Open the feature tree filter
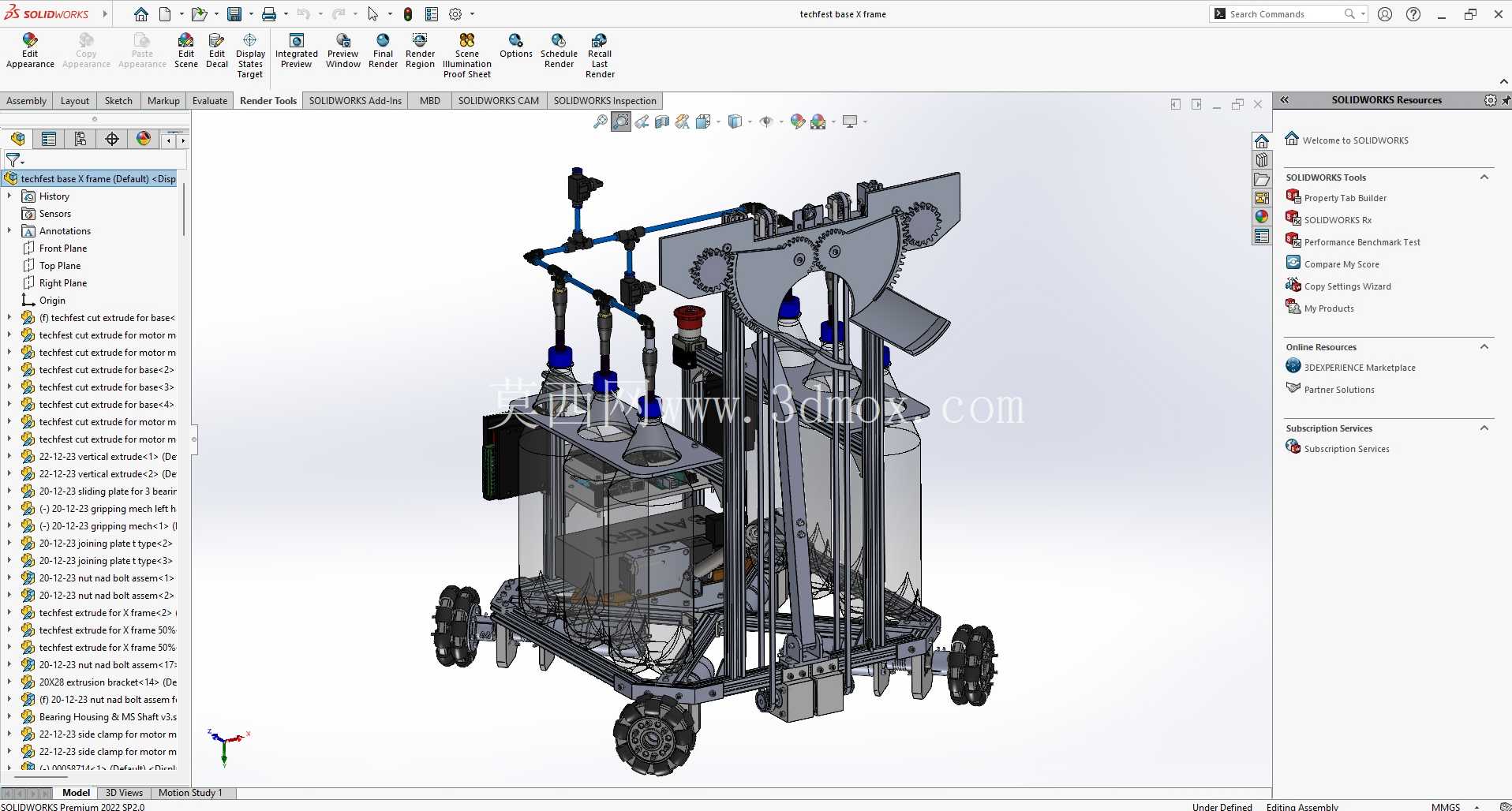 (x=14, y=160)
